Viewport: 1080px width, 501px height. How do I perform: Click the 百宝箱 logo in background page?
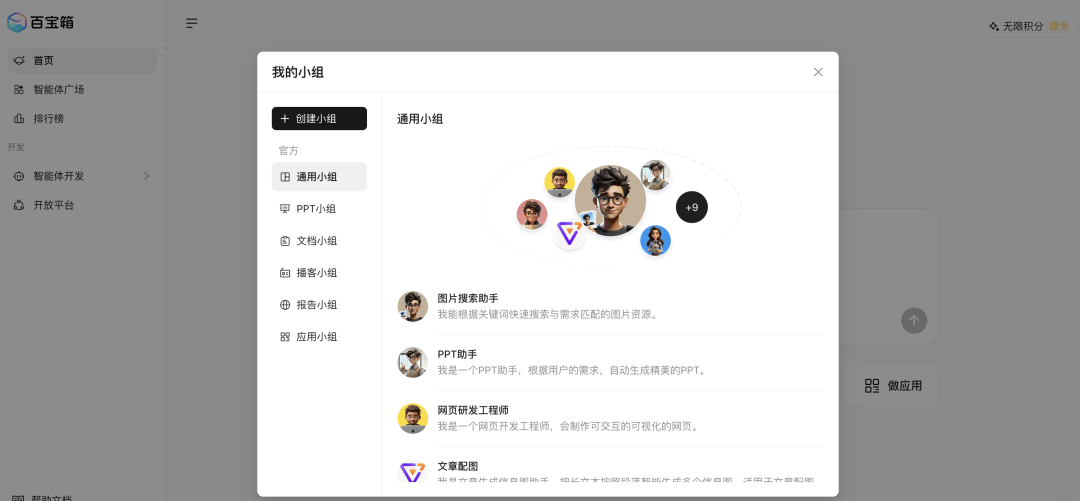point(40,22)
